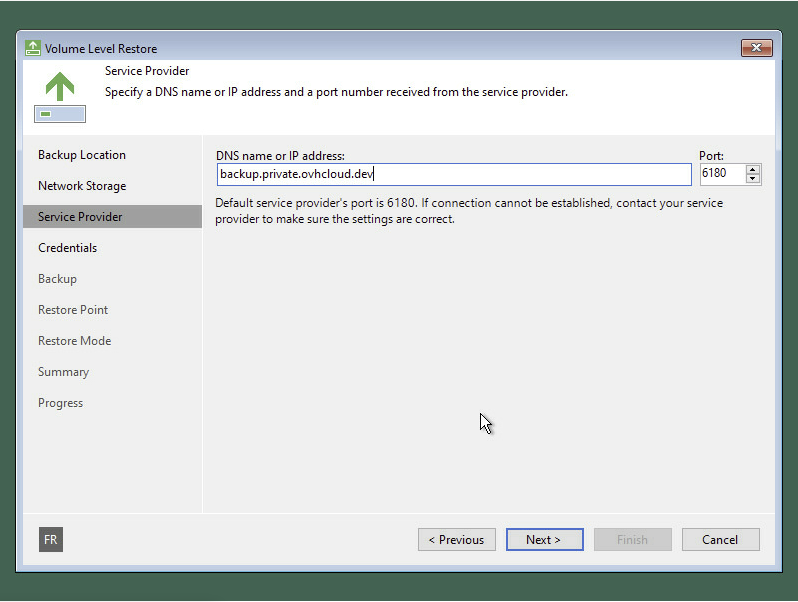Image resolution: width=798 pixels, height=602 pixels.
Task: Click the Veeam restore icon in title bar
Action: click(33, 48)
